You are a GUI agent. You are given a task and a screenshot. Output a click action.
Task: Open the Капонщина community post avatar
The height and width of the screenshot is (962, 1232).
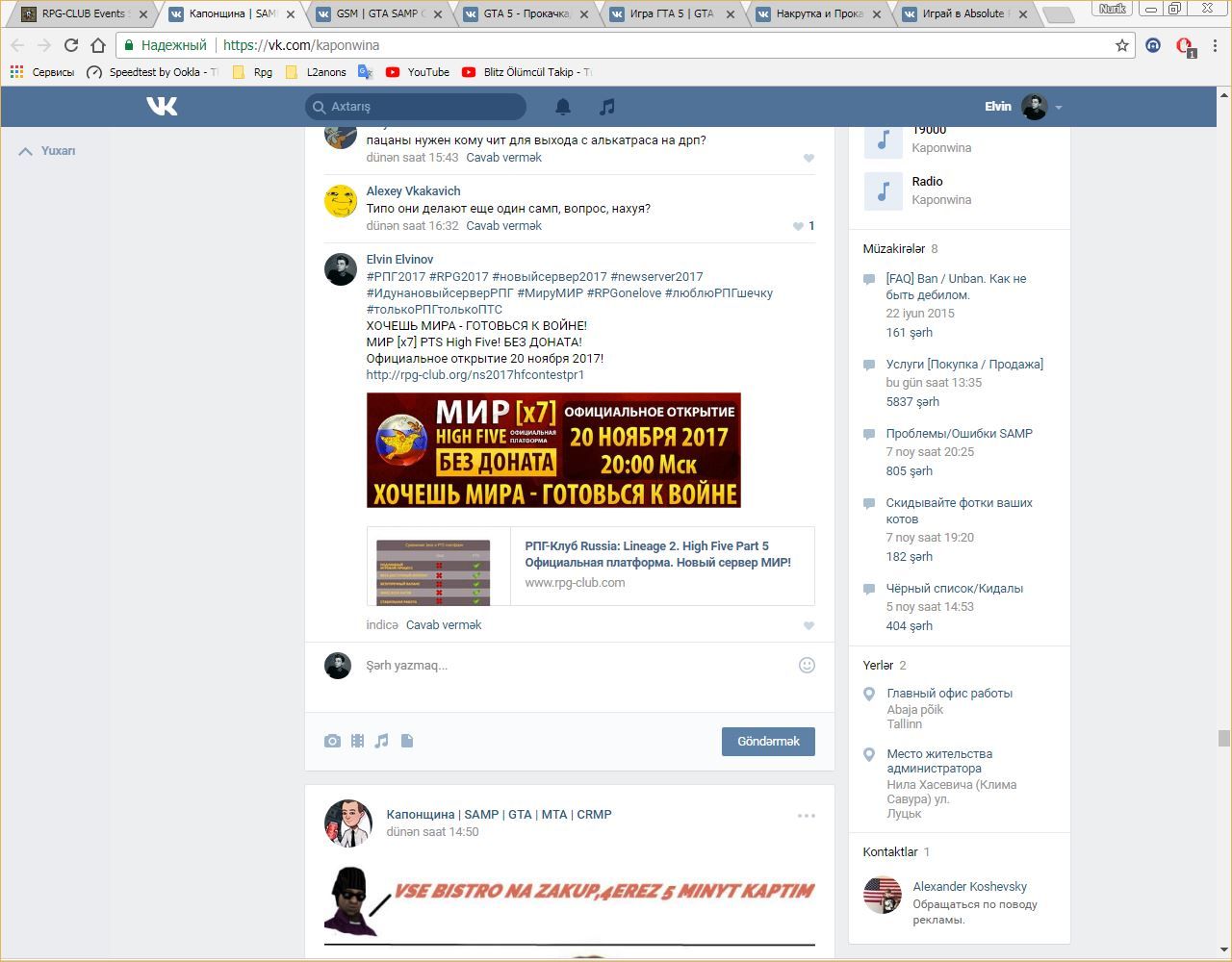348,823
